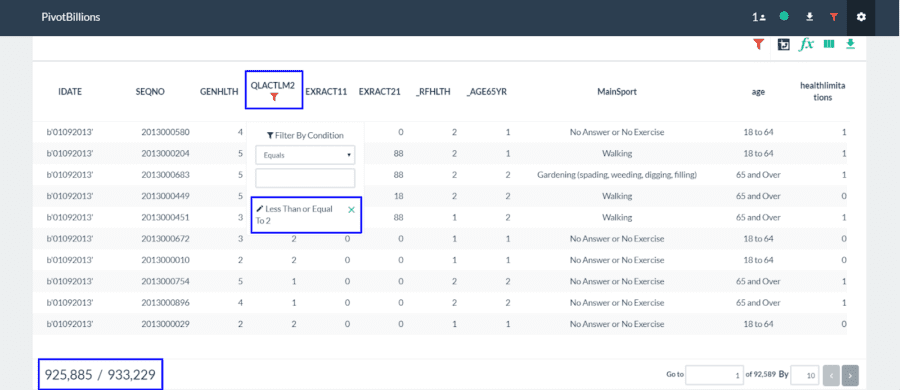Click the white download icon in navbar
900x390 pixels.
click(809, 17)
